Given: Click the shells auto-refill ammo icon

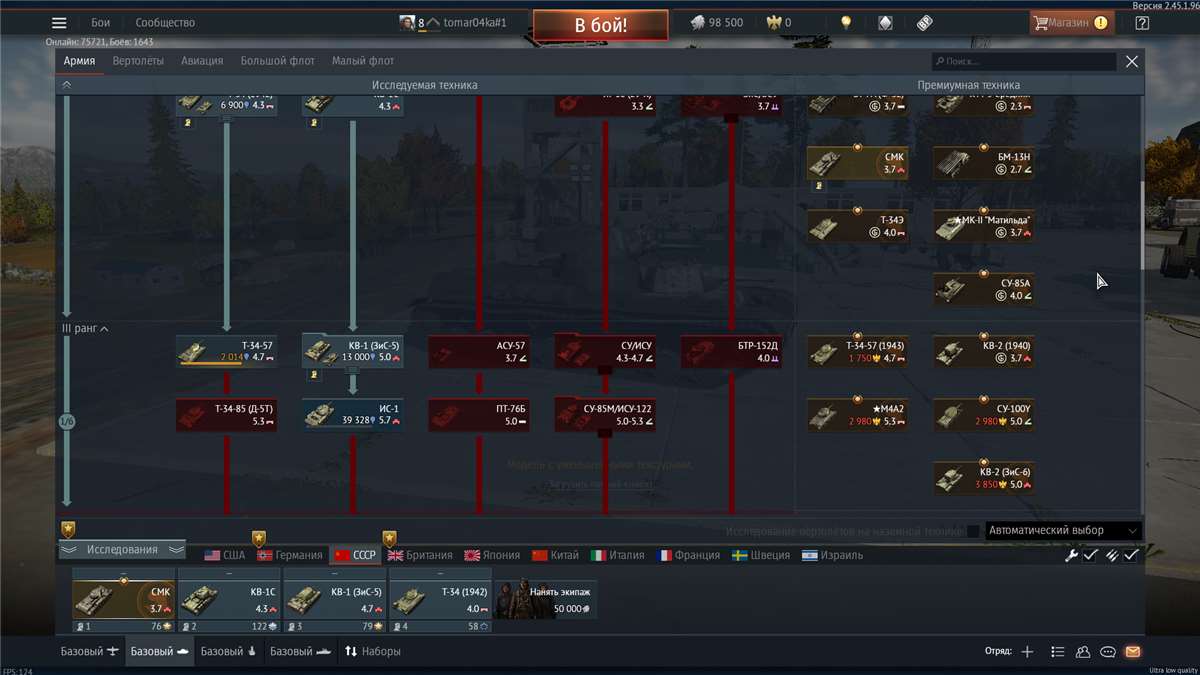Looking at the screenshot, I should [x=1111, y=555].
